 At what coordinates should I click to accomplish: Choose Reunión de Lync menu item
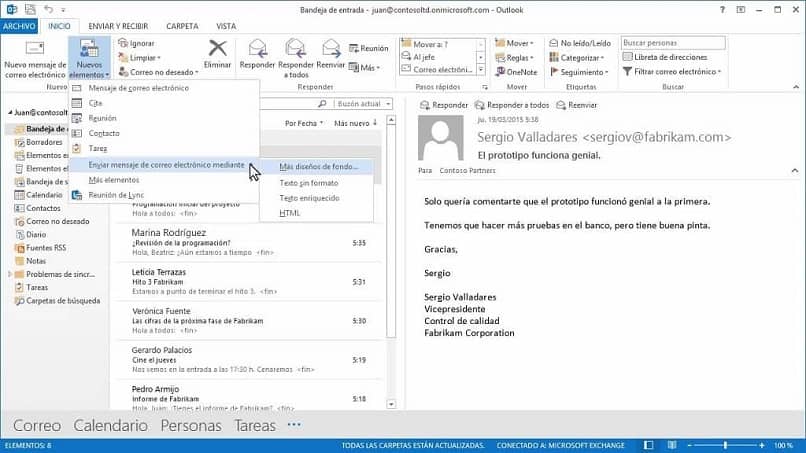point(163,195)
